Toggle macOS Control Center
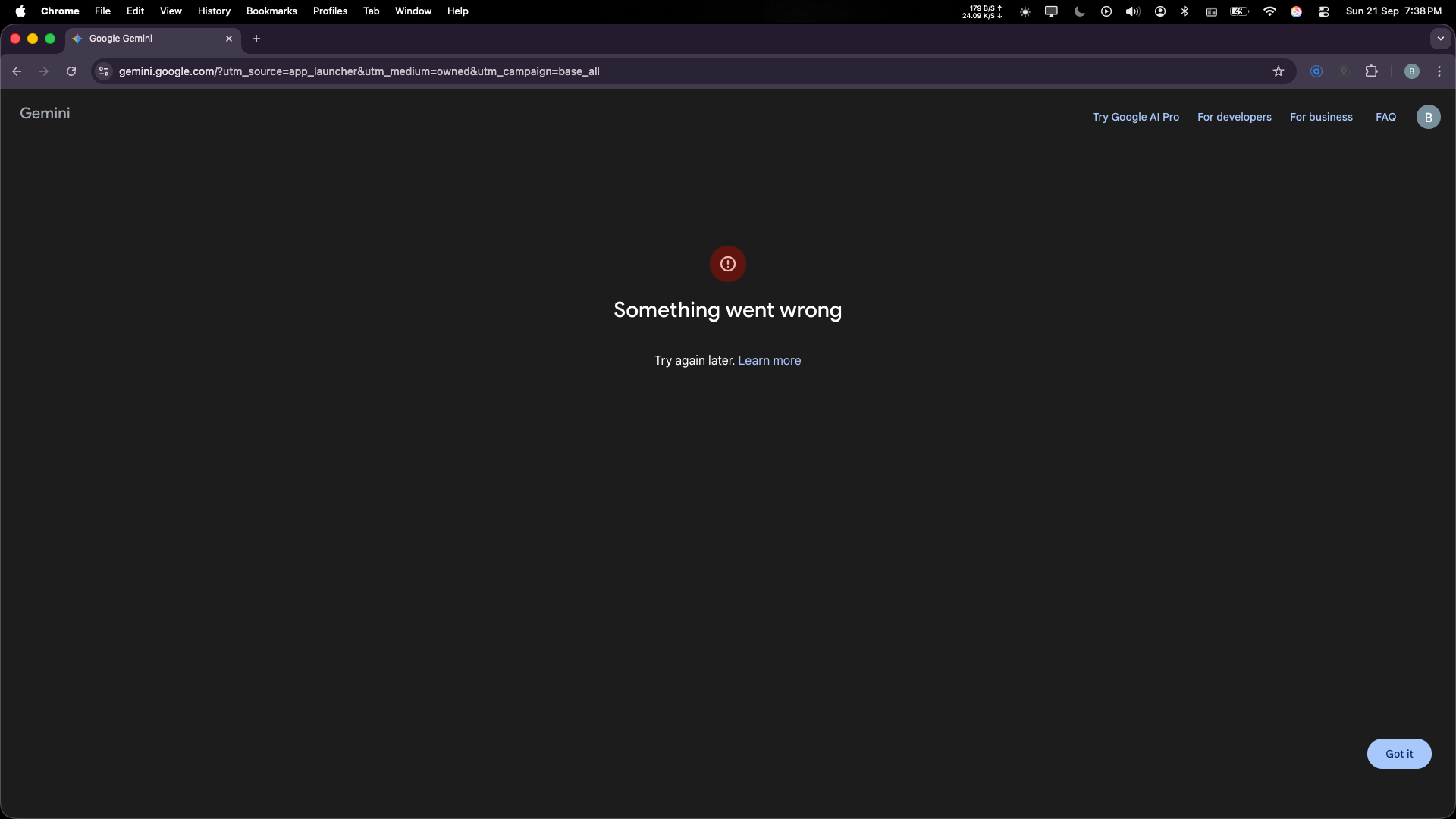Screen dimensions: 1456x819 pyautogui.click(x=1323, y=11)
